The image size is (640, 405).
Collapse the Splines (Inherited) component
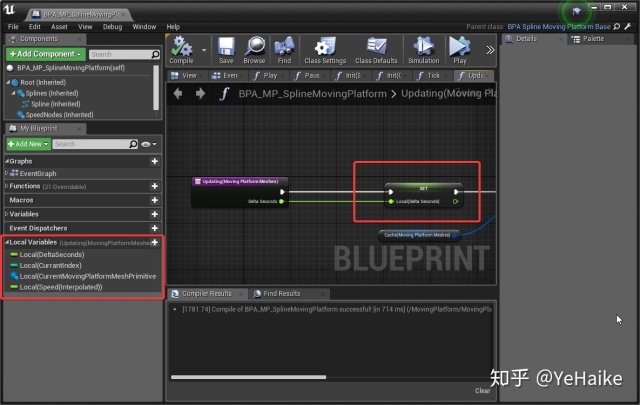pyautogui.click(x=13, y=93)
